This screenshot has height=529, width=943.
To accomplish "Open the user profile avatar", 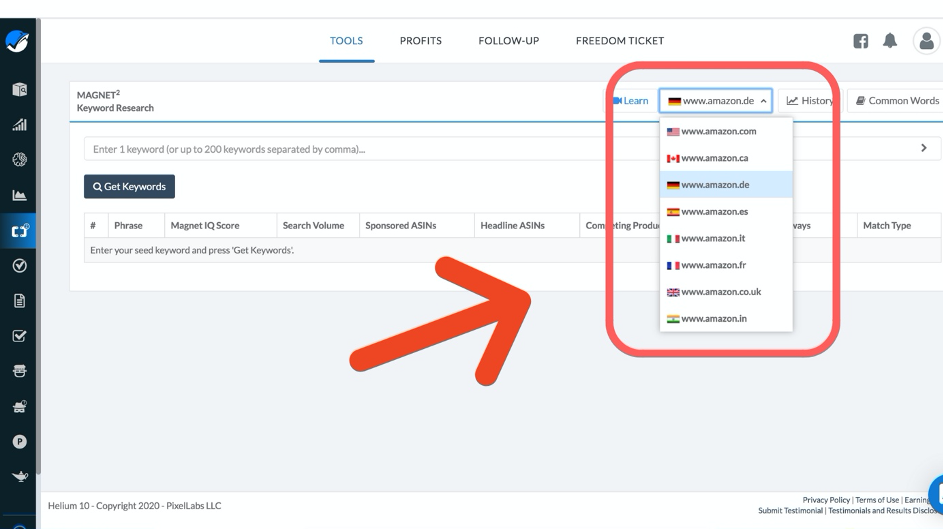I will [927, 41].
